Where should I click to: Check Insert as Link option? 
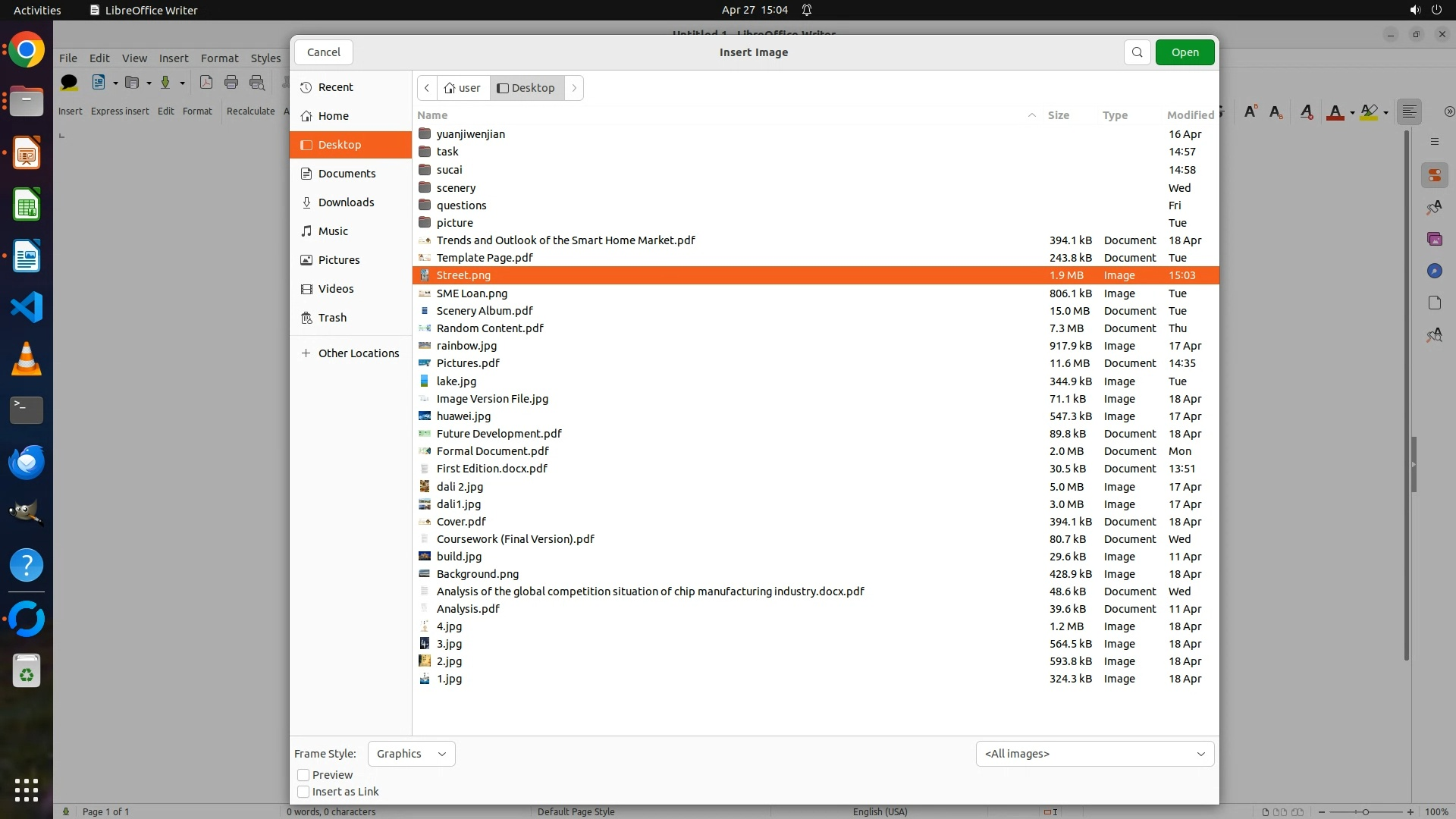pos(303,792)
